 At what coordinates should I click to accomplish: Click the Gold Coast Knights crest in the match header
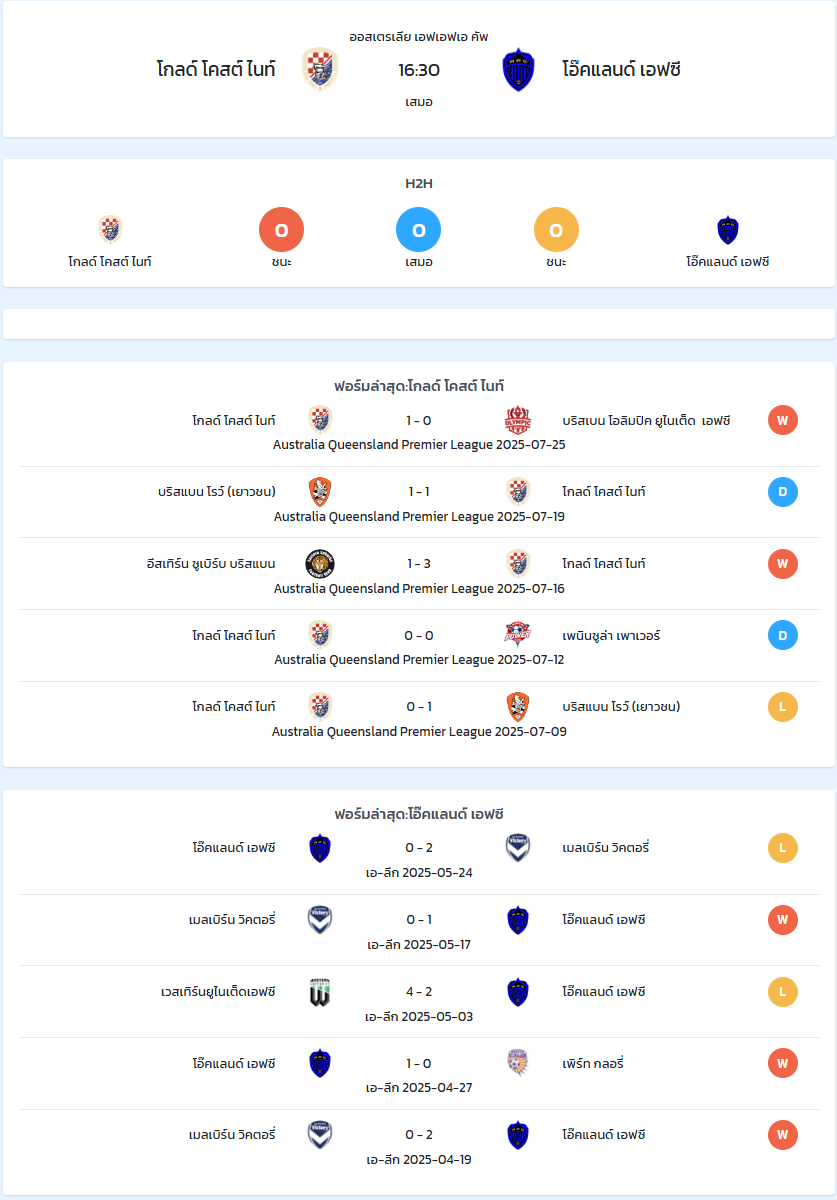coord(320,70)
